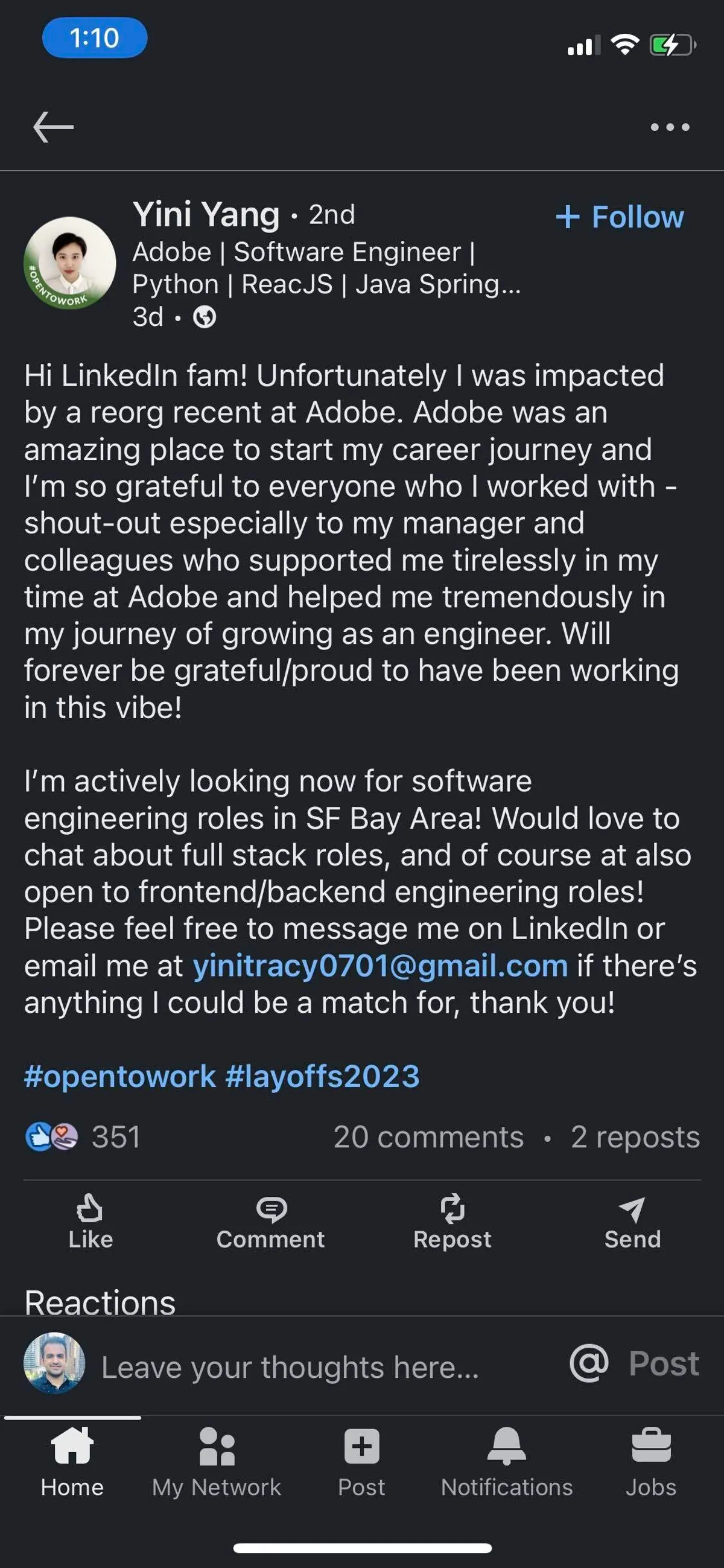View the 2 reposts

coord(635,1137)
